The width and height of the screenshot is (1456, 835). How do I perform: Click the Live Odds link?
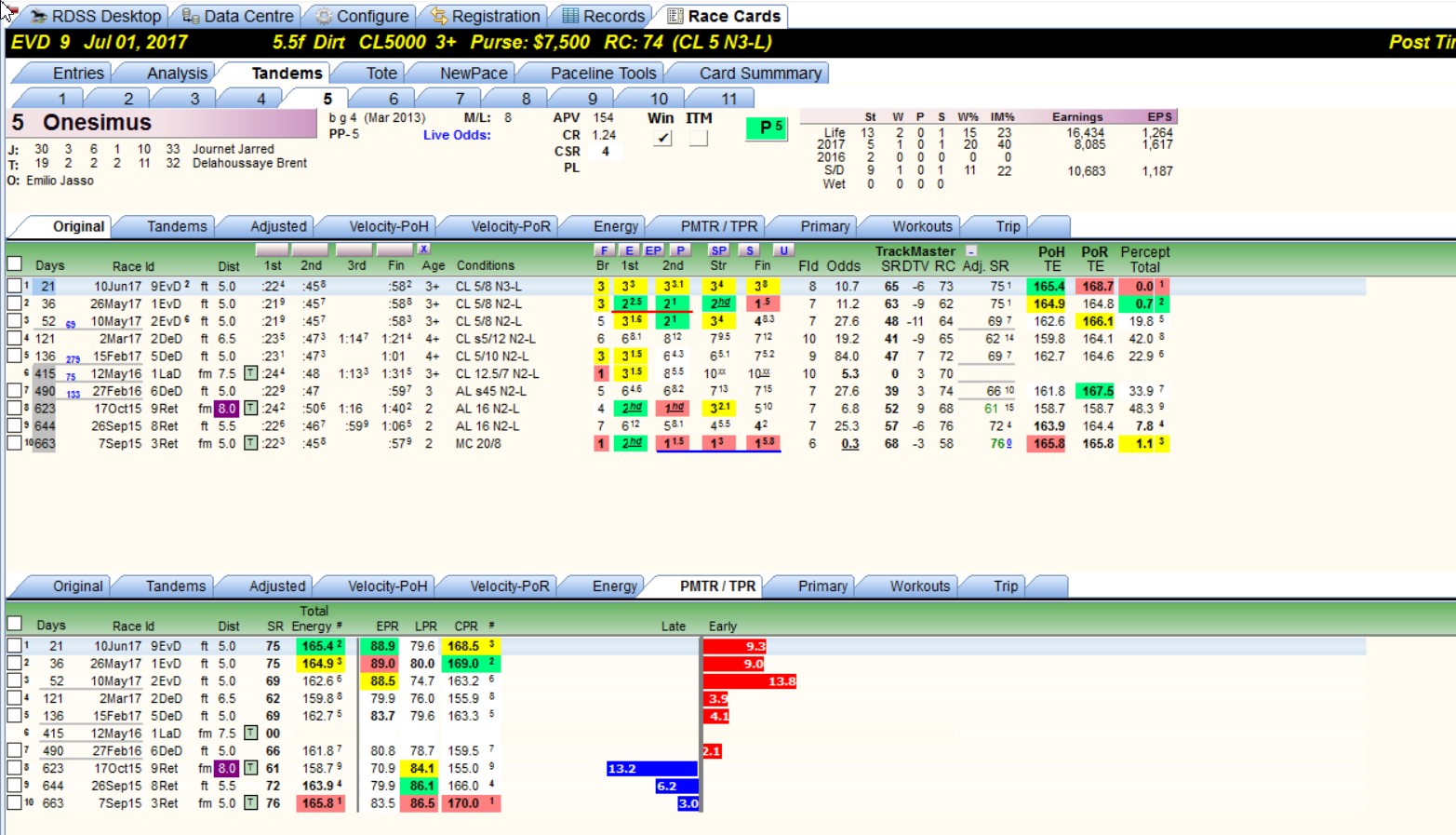[x=457, y=135]
